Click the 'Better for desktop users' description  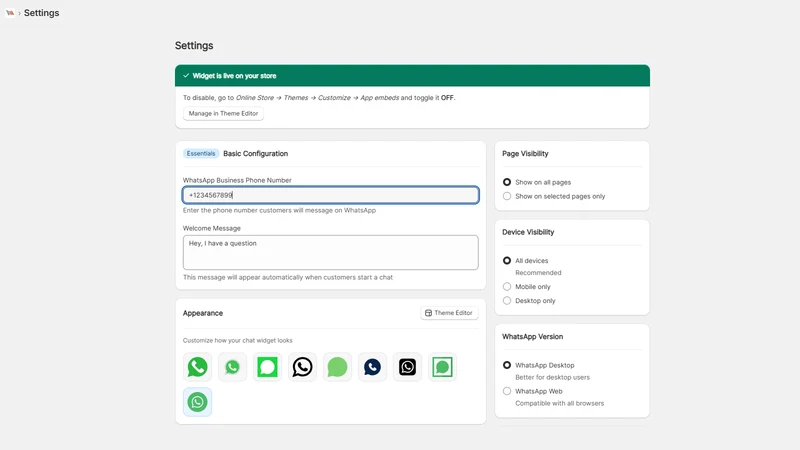tap(553, 378)
